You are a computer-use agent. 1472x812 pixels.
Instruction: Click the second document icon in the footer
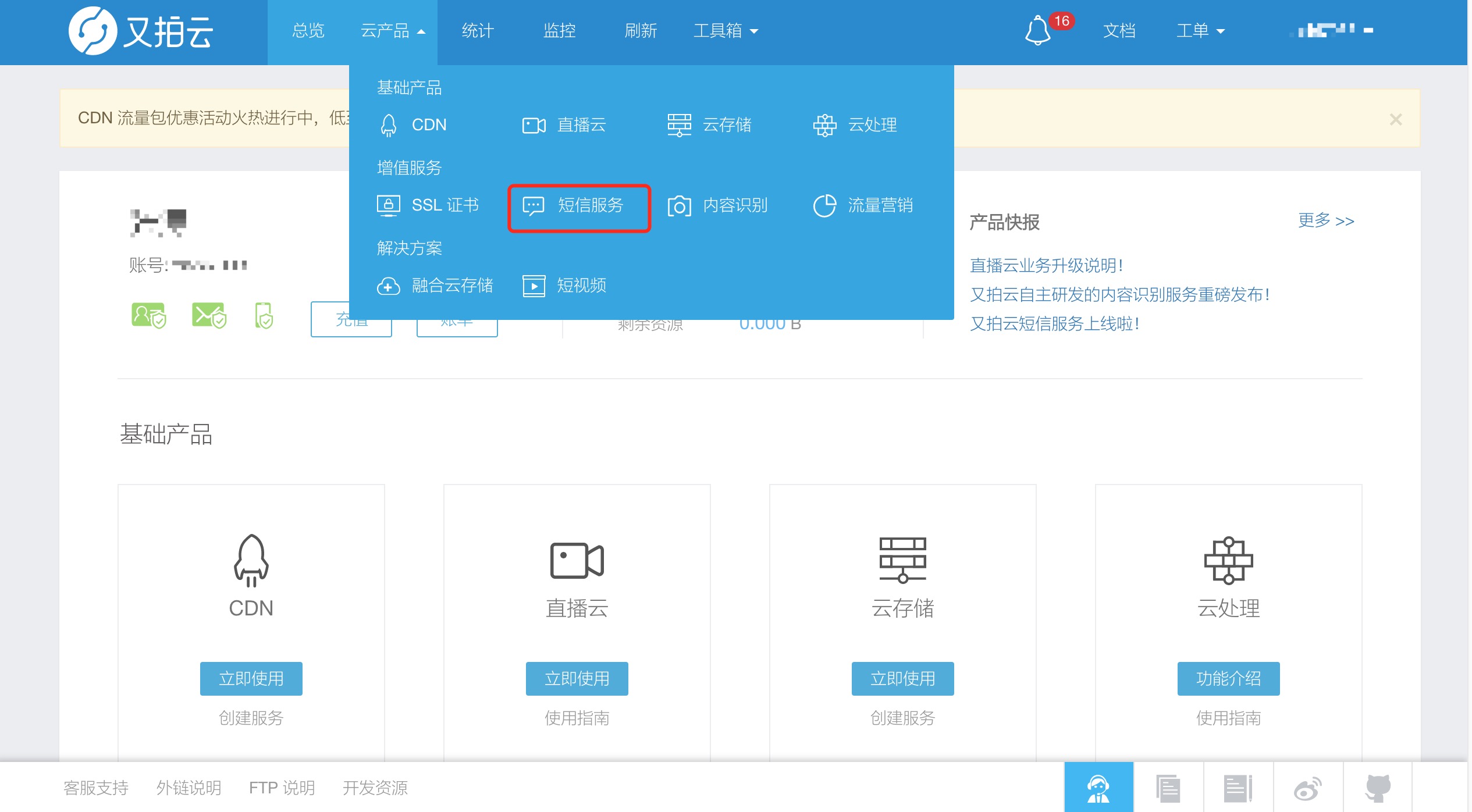[x=1238, y=788]
